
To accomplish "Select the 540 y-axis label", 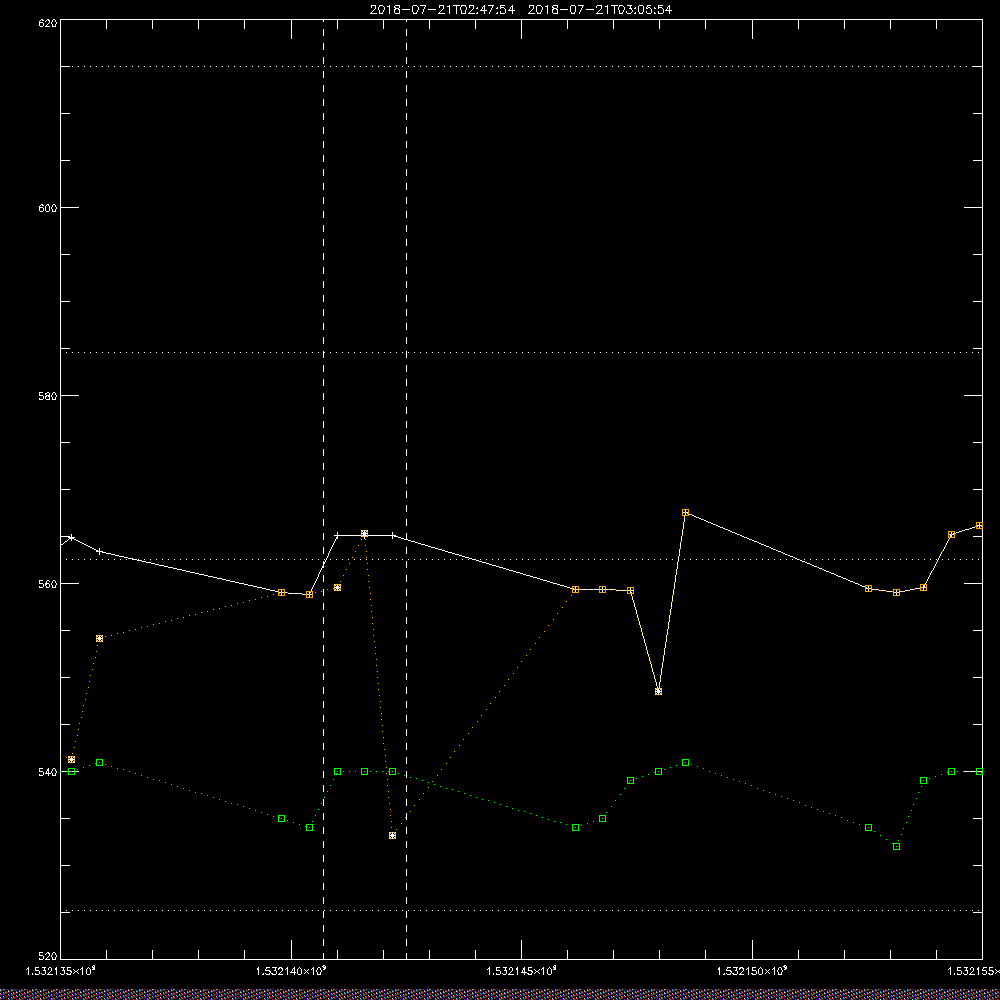I will pyautogui.click(x=49, y=772).
